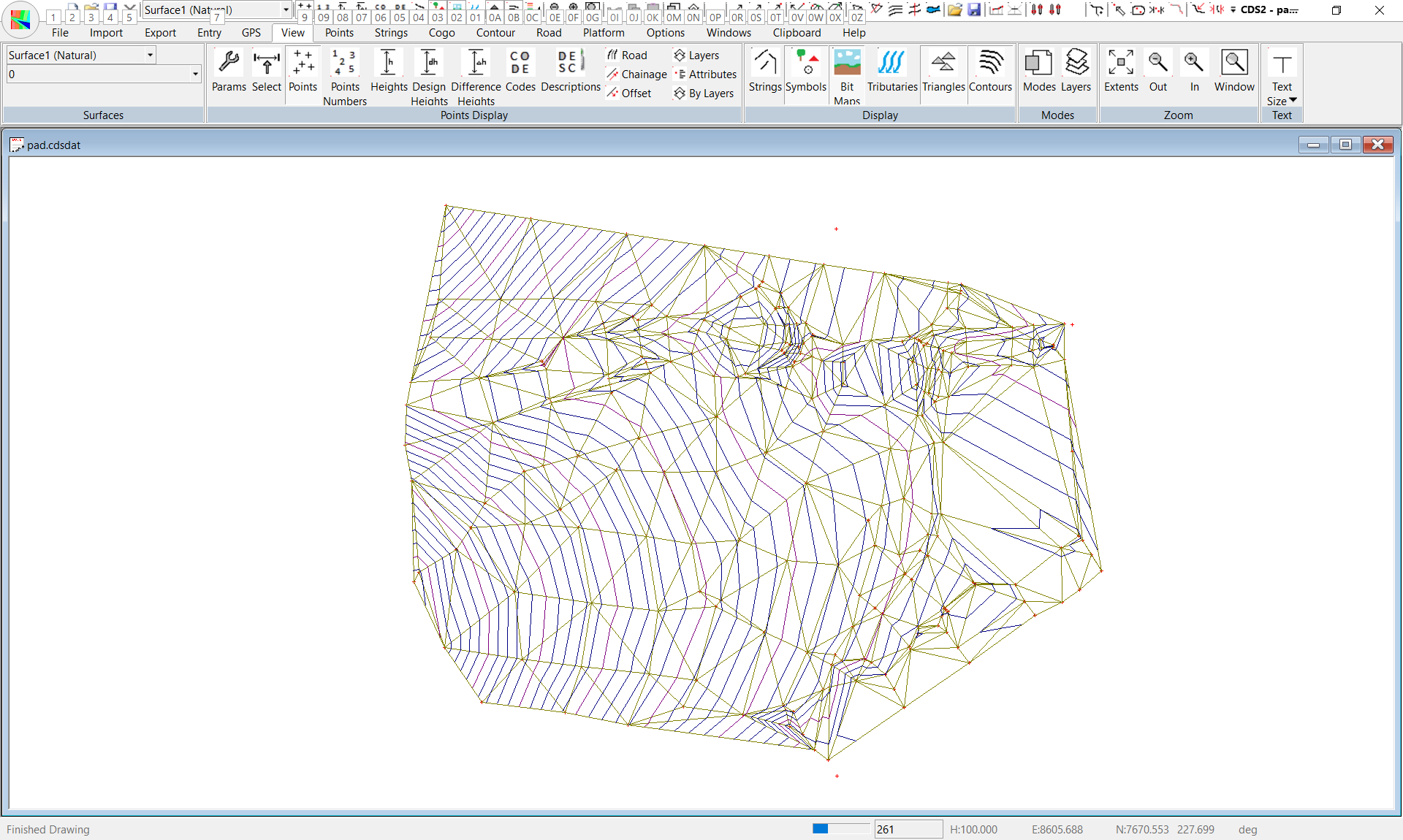Click the Params wrench icon

coord(229,64)
